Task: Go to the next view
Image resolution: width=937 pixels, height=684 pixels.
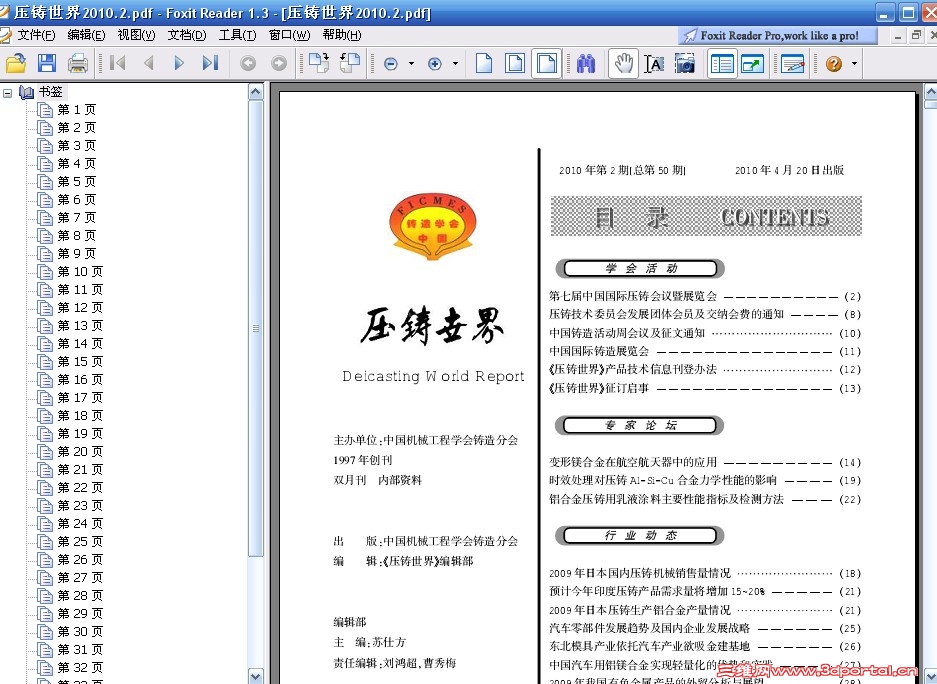Action: [278, 63]
